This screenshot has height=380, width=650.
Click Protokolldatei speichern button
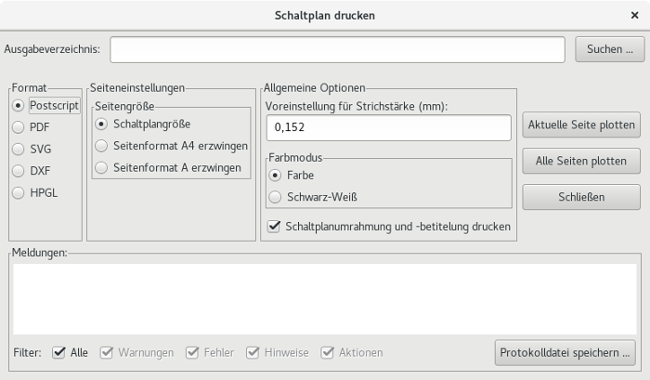click(x=565, y=353)
